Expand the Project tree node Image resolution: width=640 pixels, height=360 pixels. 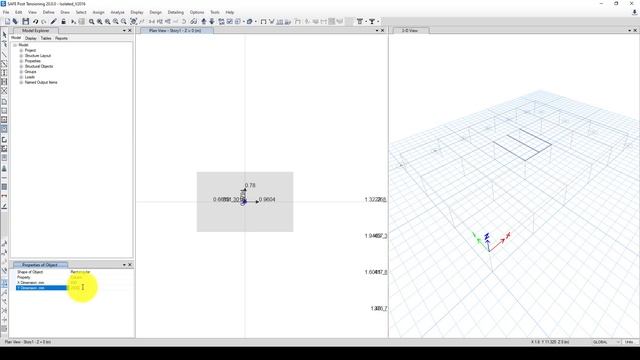click(21, 50)
